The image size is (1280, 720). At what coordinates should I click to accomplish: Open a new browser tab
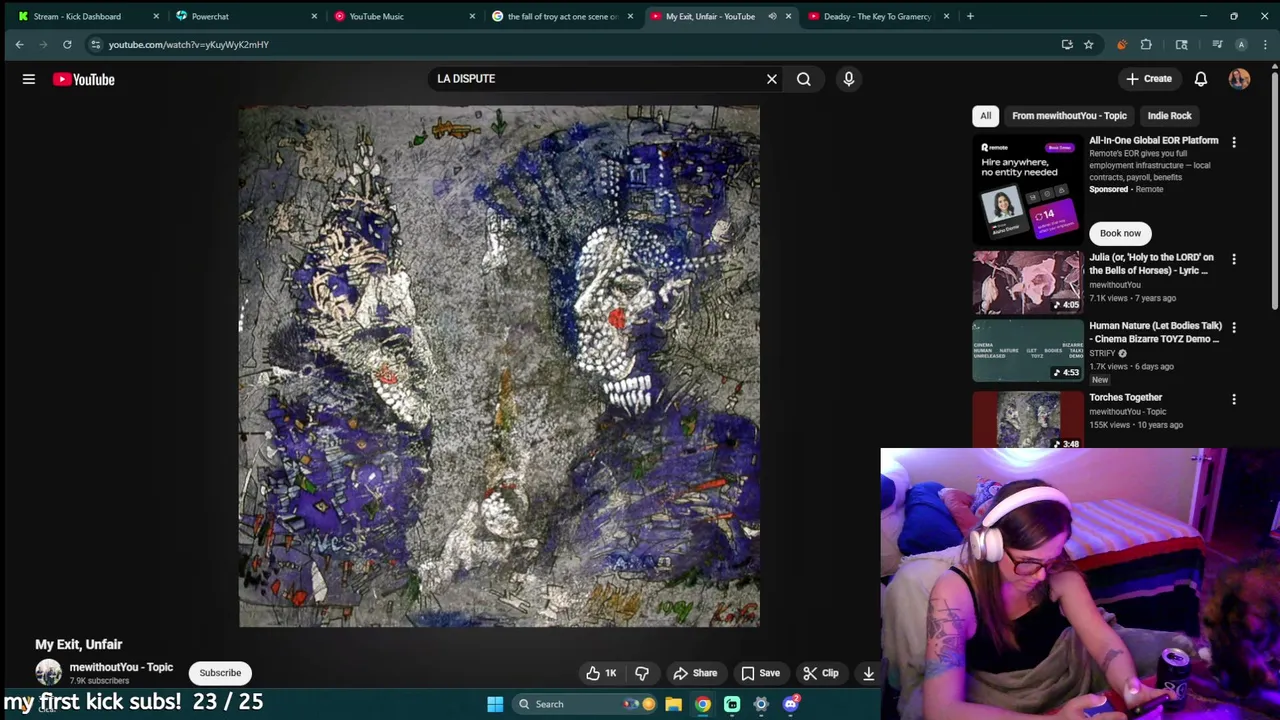click(x=970, y=16)
